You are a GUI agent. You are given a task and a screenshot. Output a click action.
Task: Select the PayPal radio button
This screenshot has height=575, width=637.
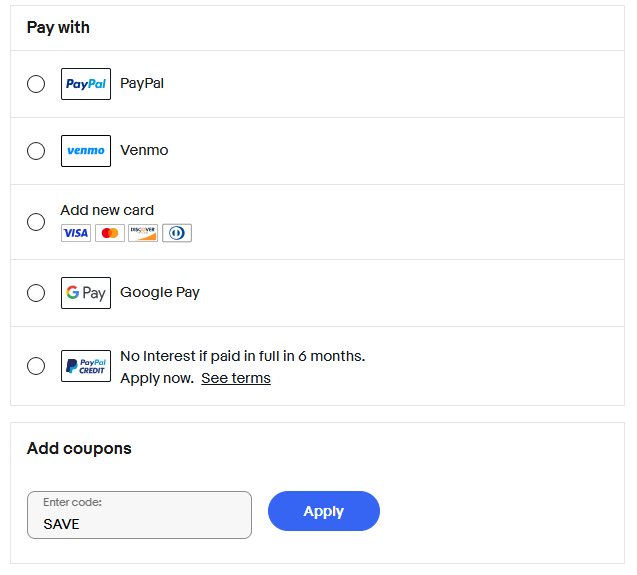pyautogui.click(x=36, y=84)
